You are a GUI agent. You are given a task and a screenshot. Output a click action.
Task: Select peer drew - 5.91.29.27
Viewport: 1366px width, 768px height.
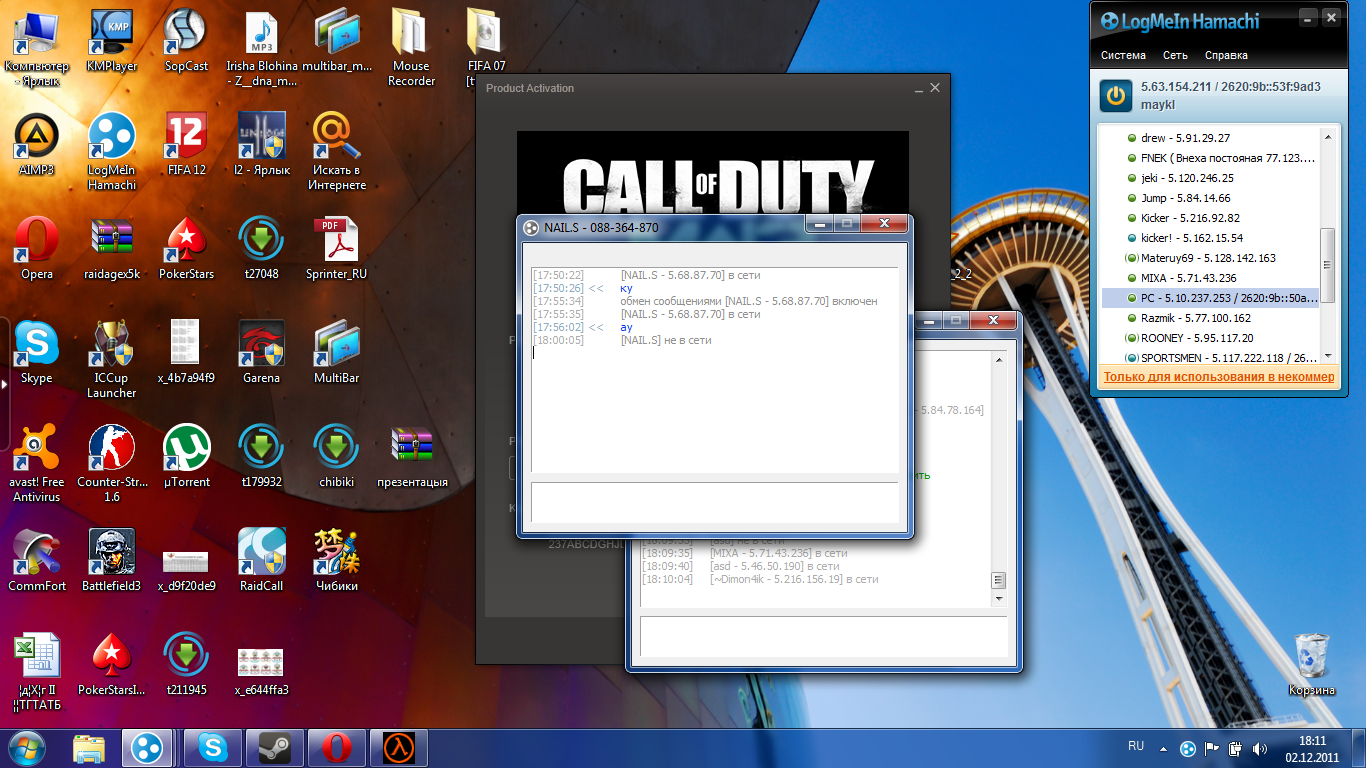[x=1209, y=138]
